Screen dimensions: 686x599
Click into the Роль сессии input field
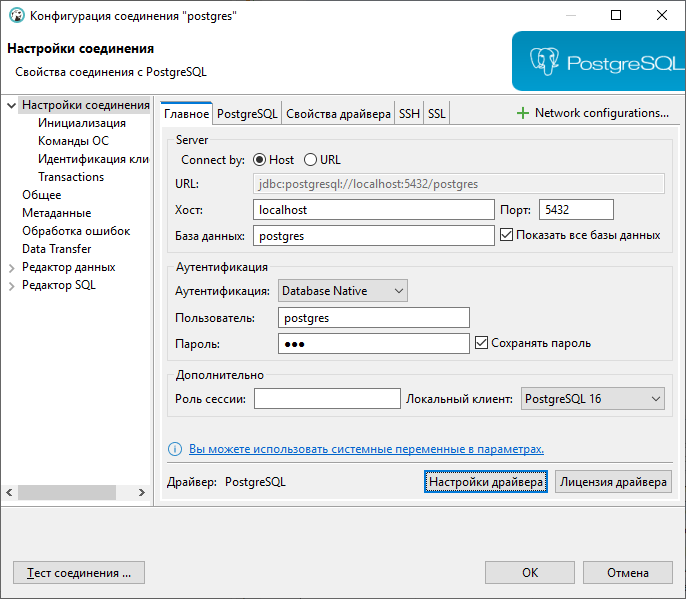click(327, 399)
